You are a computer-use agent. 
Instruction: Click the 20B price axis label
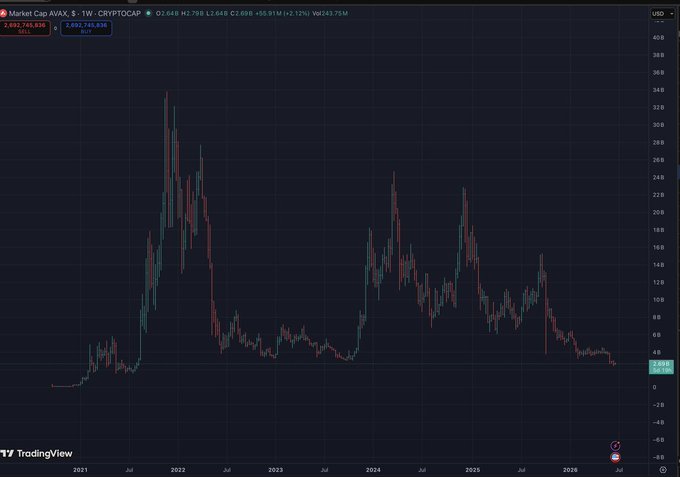(658, 212)
